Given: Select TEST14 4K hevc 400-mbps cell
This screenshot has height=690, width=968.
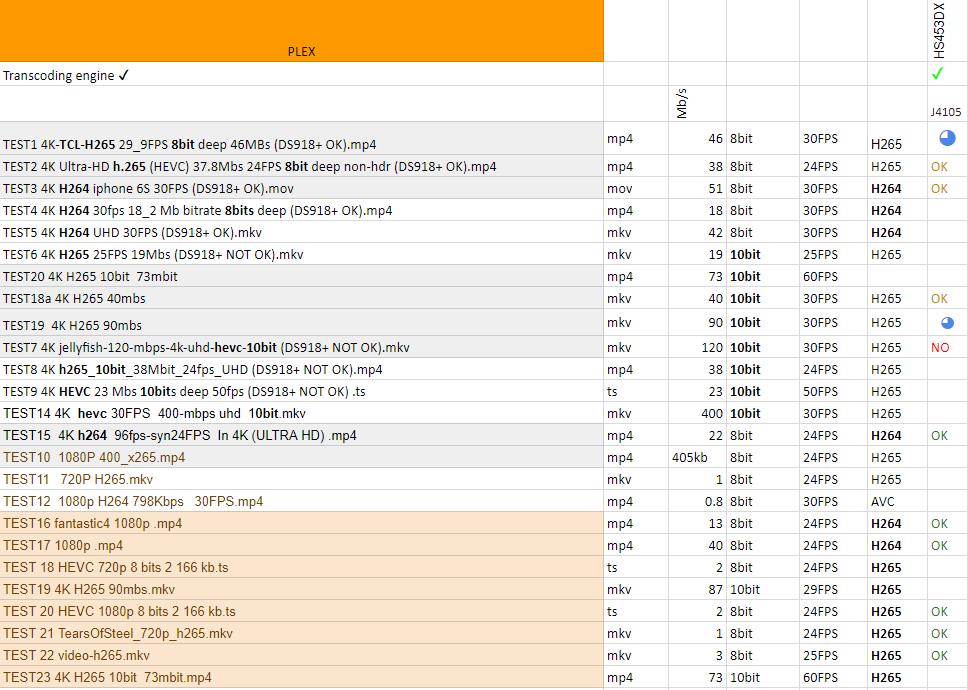Looking at the screenshot, I should click(301, 413).
